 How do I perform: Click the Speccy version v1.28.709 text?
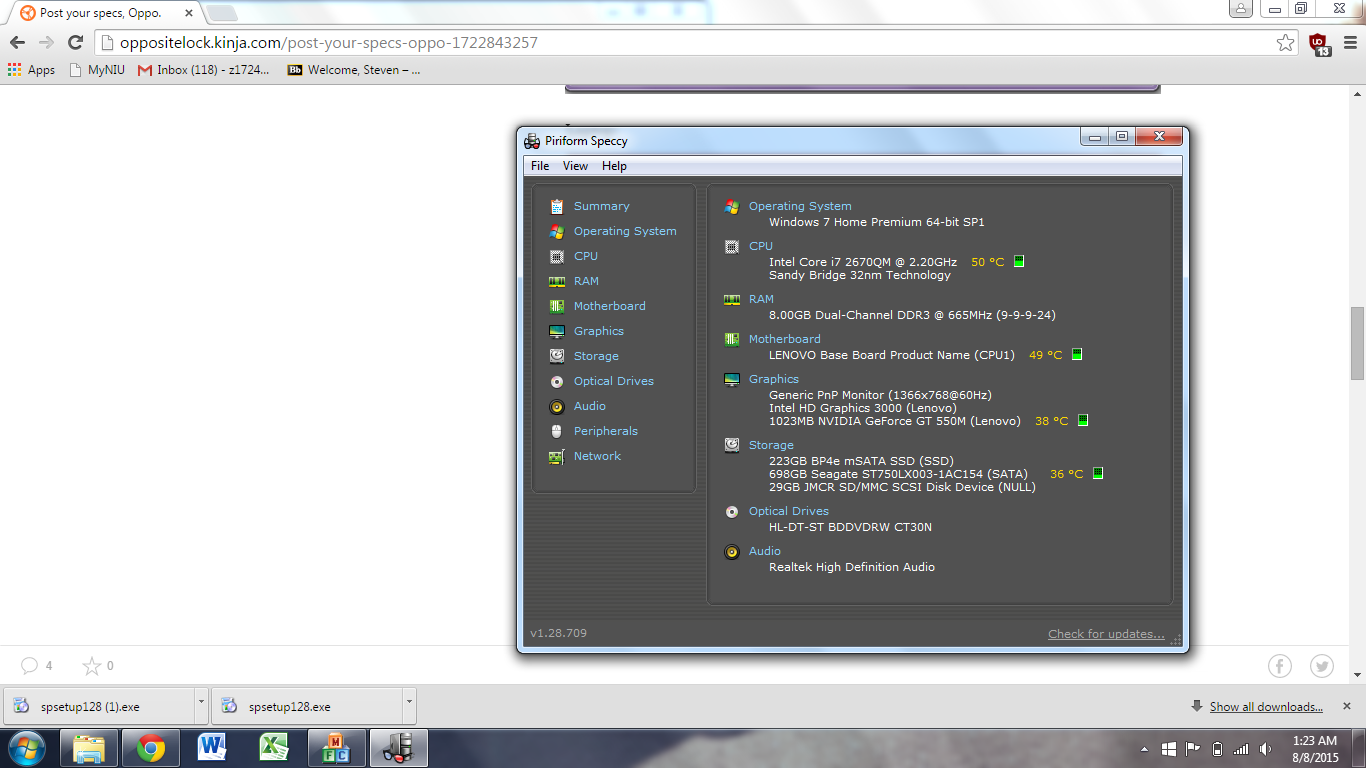pos(558,633)
